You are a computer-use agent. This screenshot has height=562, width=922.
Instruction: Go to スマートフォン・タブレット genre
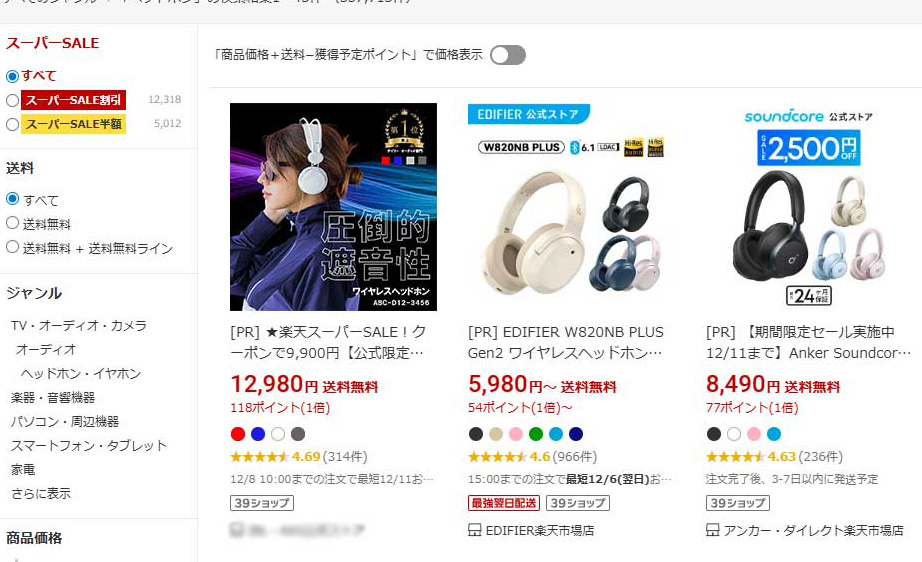(x=89, y=446)
